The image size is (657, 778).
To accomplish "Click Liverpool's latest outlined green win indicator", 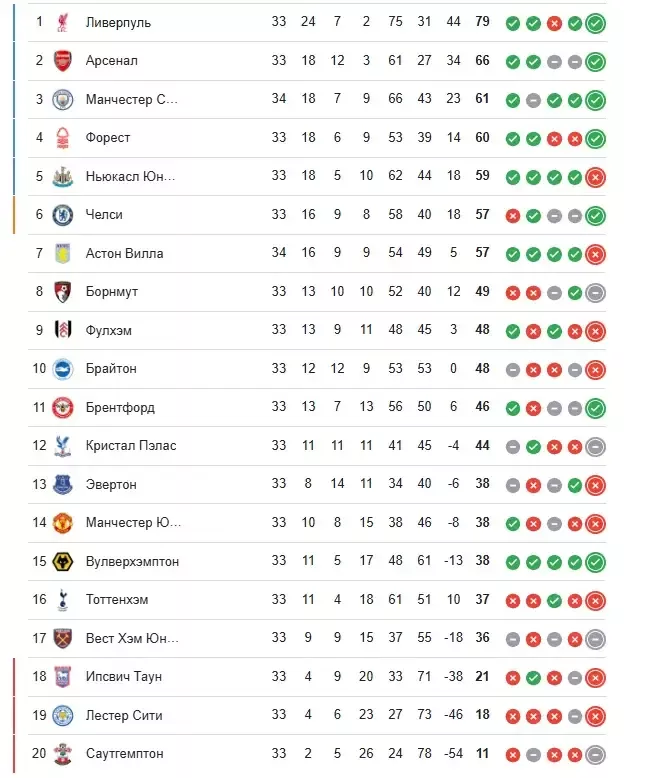I will point(595,23).
